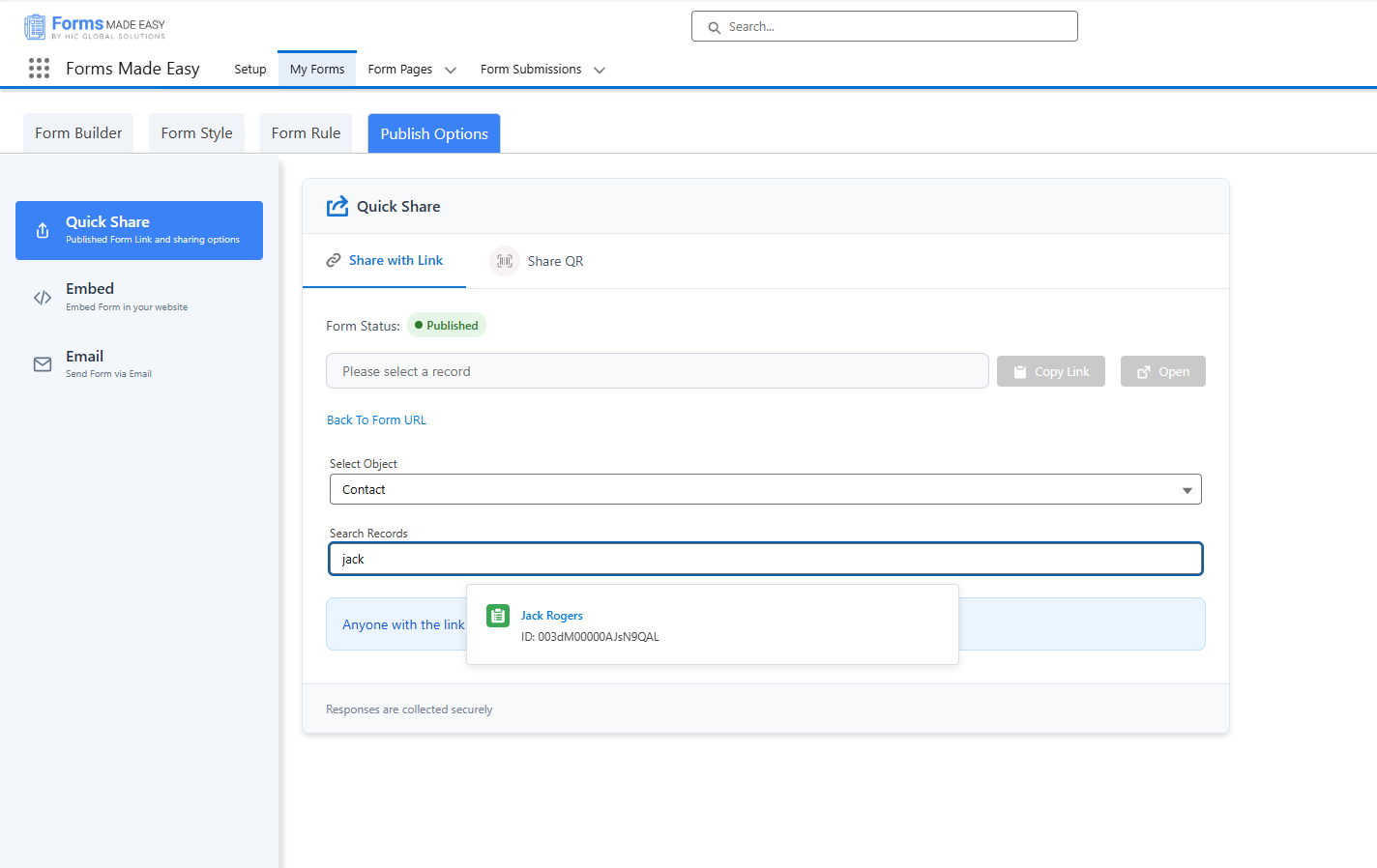
Task: Select the Share with Link tab
Action: [x=385, y=261]
